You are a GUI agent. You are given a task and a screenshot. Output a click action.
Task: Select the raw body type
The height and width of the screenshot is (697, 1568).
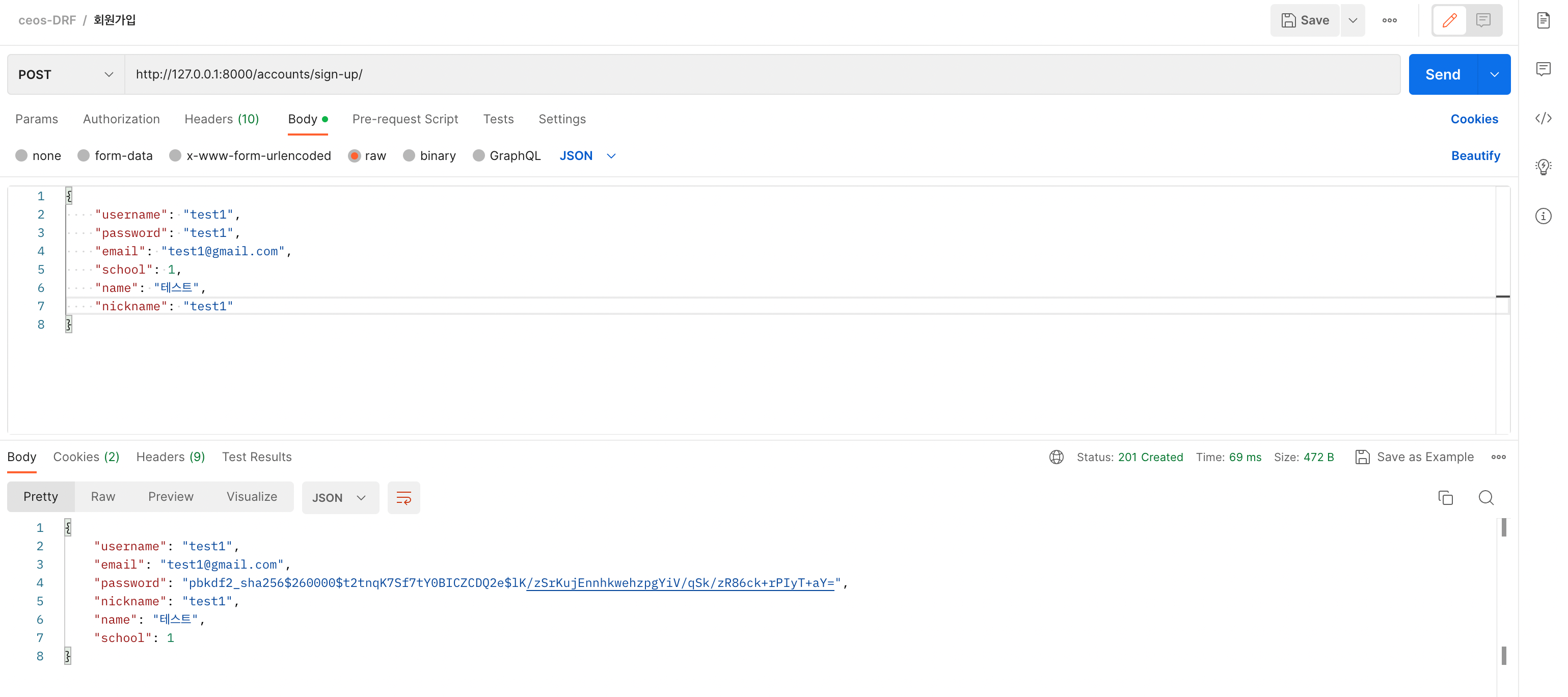pyautogui.click(x=367, y=156)
